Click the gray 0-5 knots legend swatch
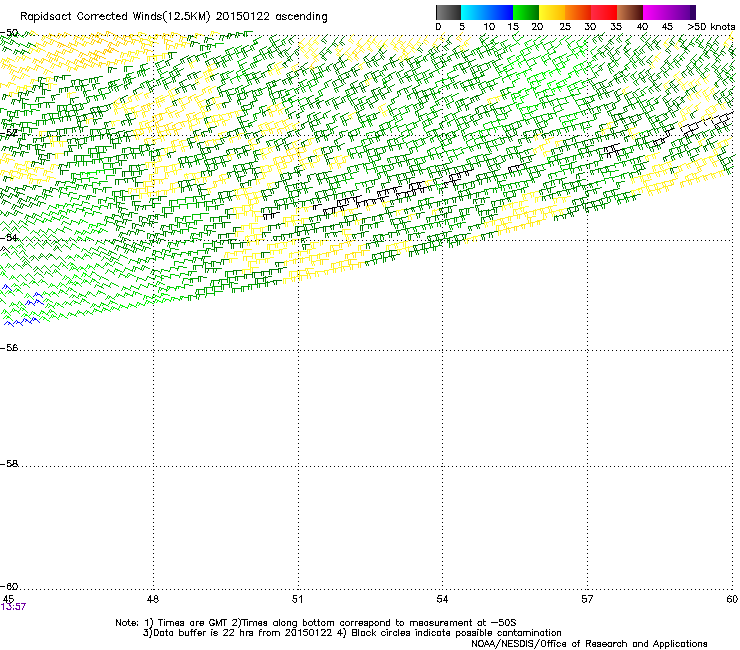Screen dimensions: 740x650 pyautogui.click(x=448, y=12)
